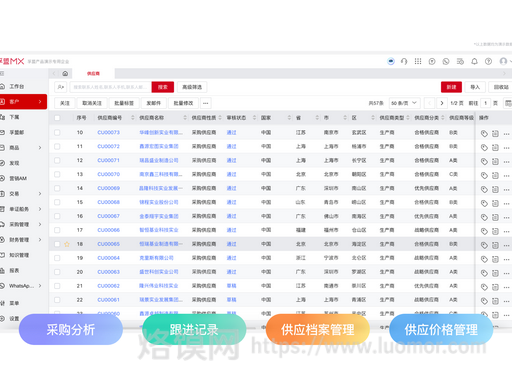Image resolution: width=512 pixels, height=384 pixels.
Task: Open the 工作台 sidebar item
Action: pos(17,86)
